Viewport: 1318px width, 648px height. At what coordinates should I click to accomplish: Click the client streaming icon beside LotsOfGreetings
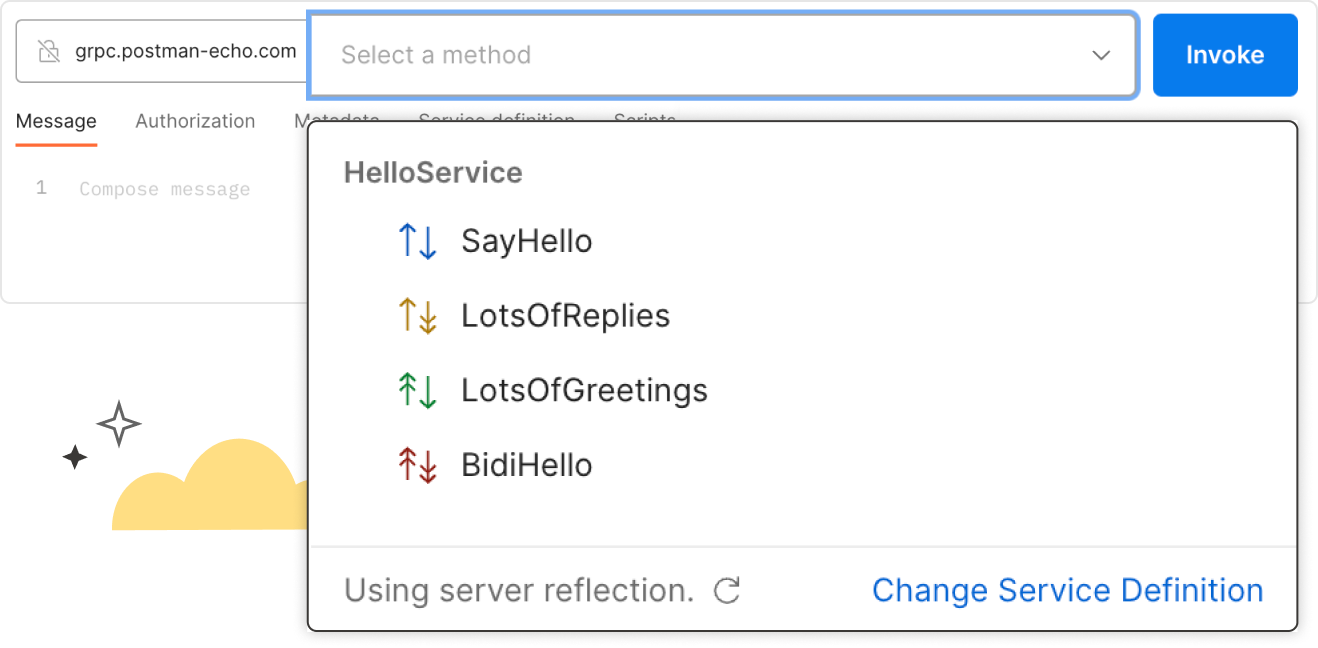tap(418, 390)
